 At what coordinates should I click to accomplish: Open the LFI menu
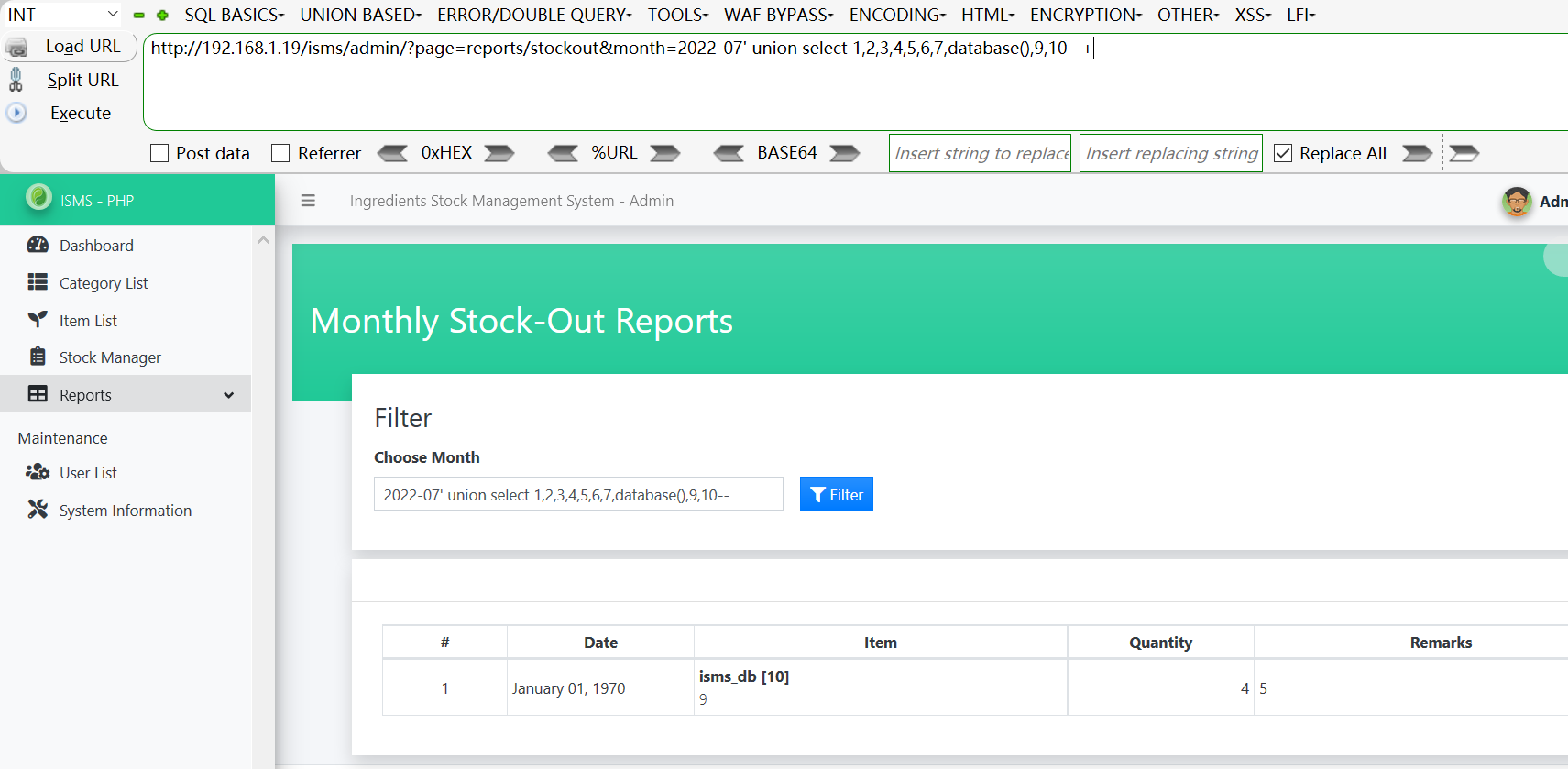point(1300,15)
